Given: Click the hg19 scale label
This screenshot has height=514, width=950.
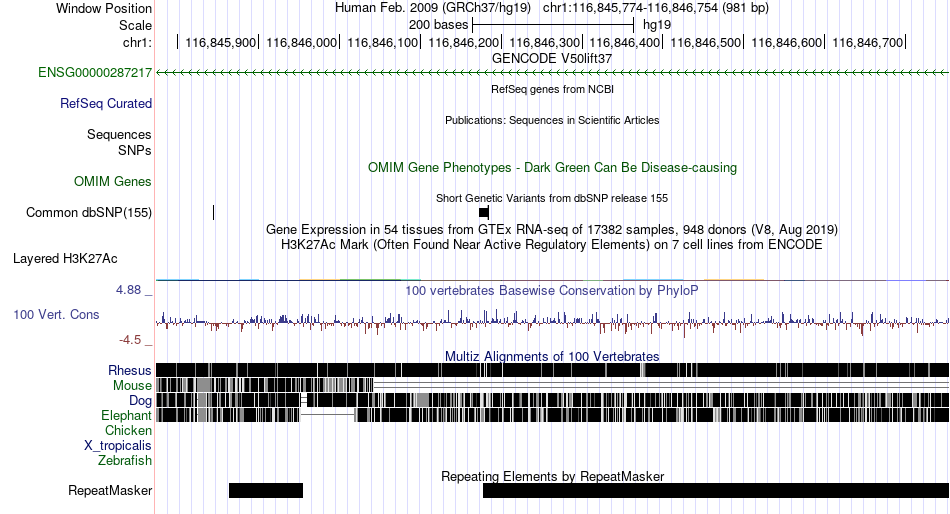Looking at the screenshot, I should coord(657,25).
